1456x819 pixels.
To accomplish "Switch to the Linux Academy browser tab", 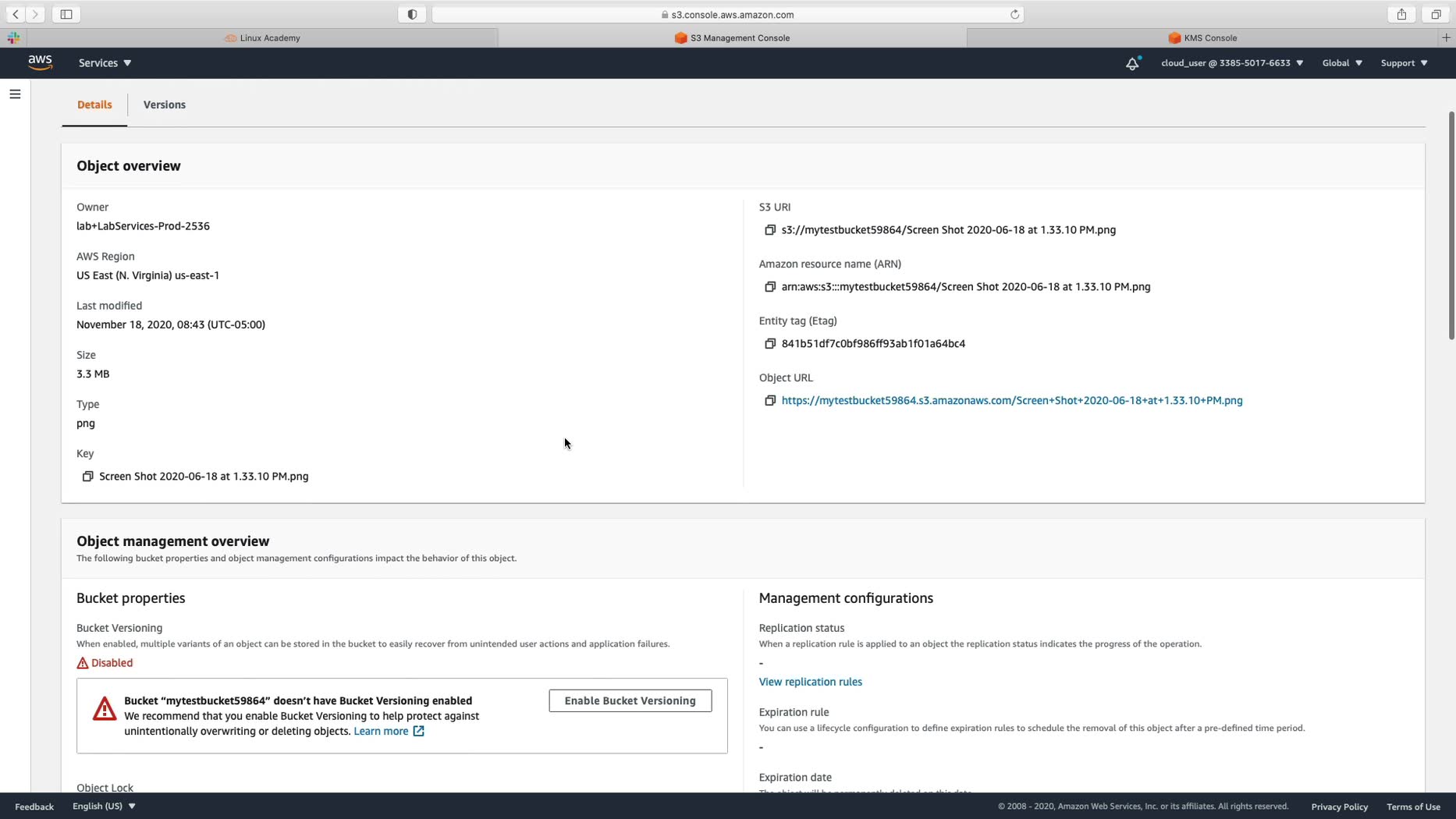I will point(262,37).
